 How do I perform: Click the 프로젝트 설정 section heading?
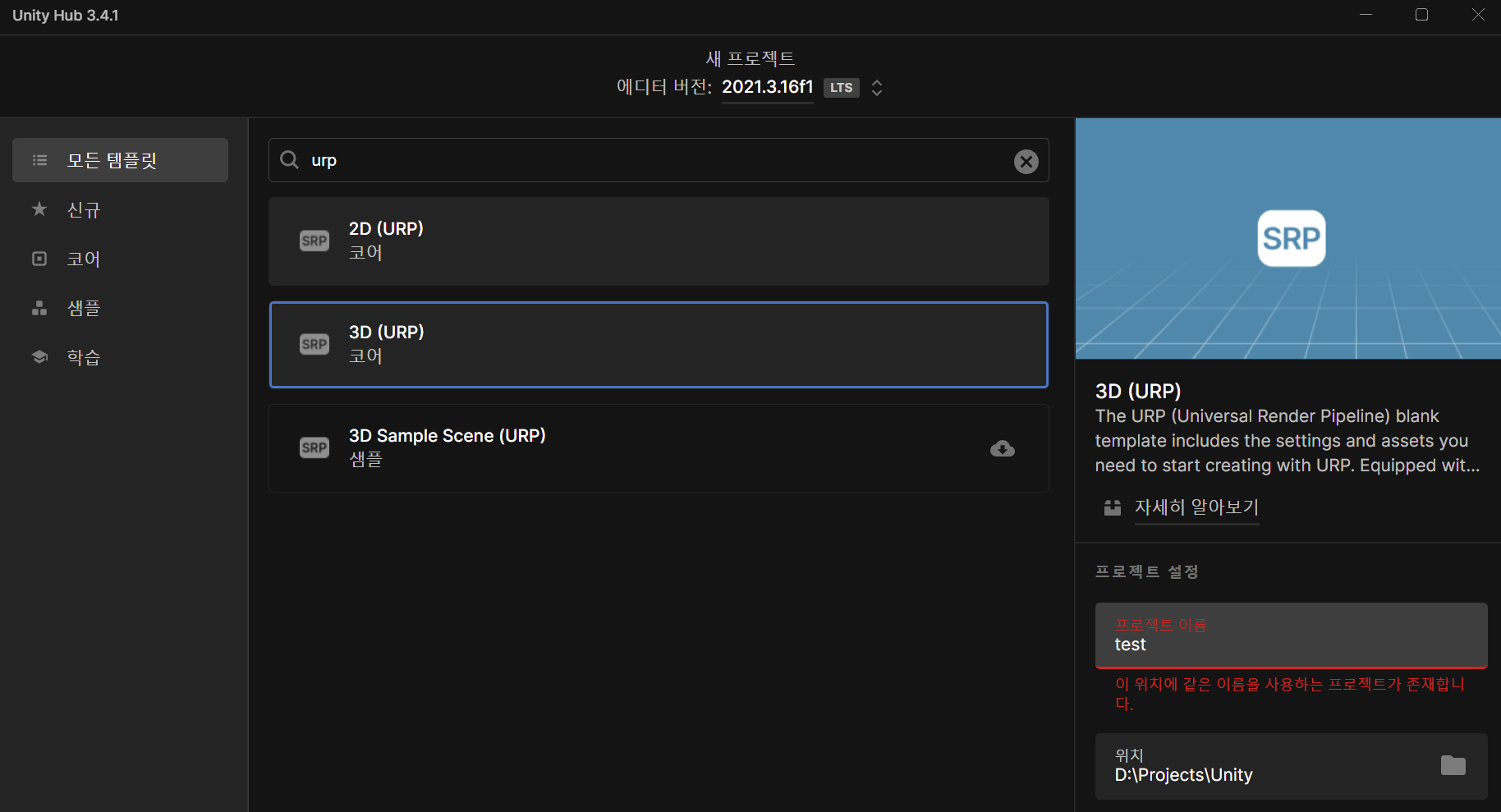[x=1147, y=571]
